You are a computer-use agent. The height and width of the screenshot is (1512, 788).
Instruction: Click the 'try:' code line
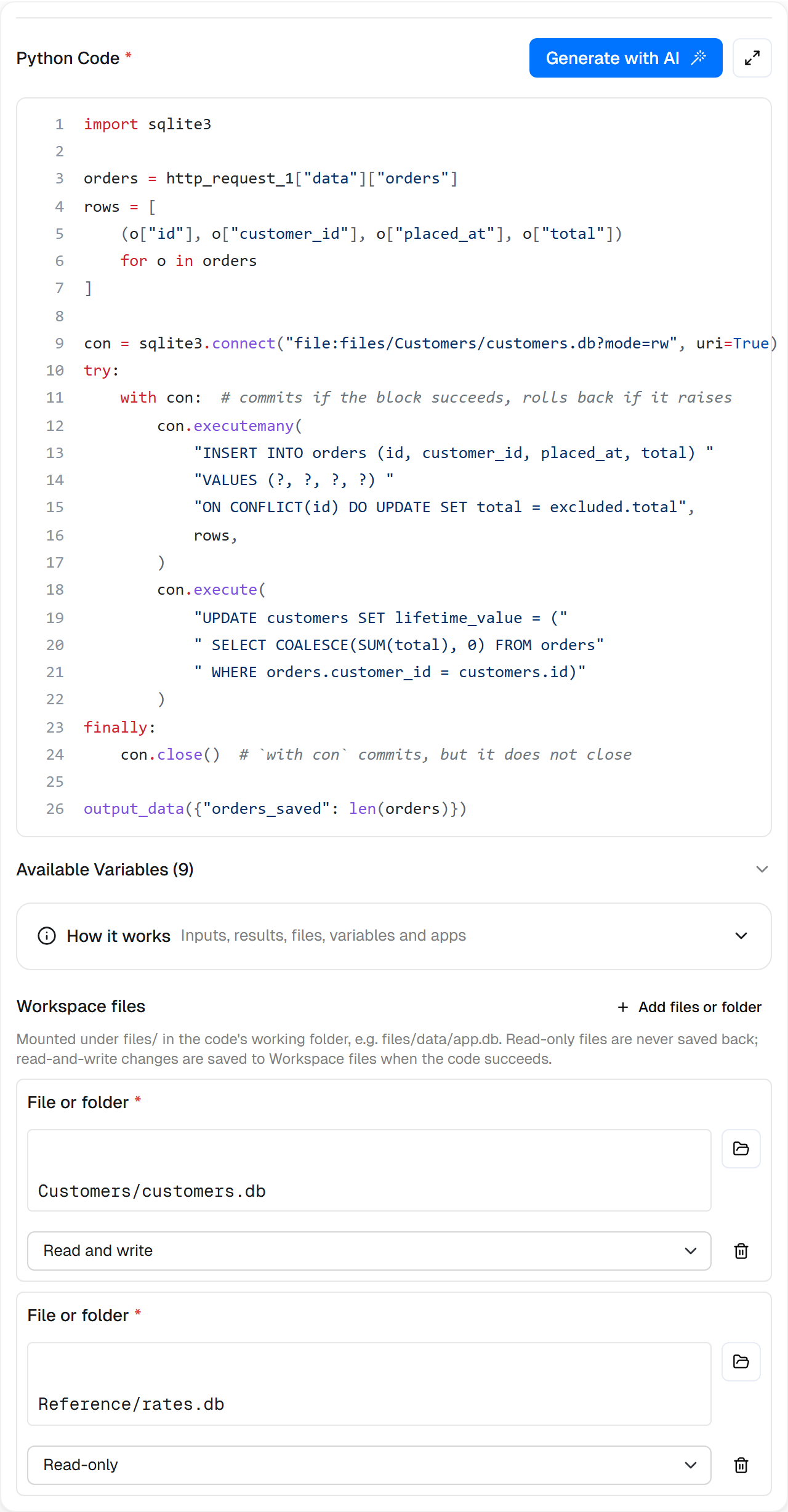coord(102,371)
